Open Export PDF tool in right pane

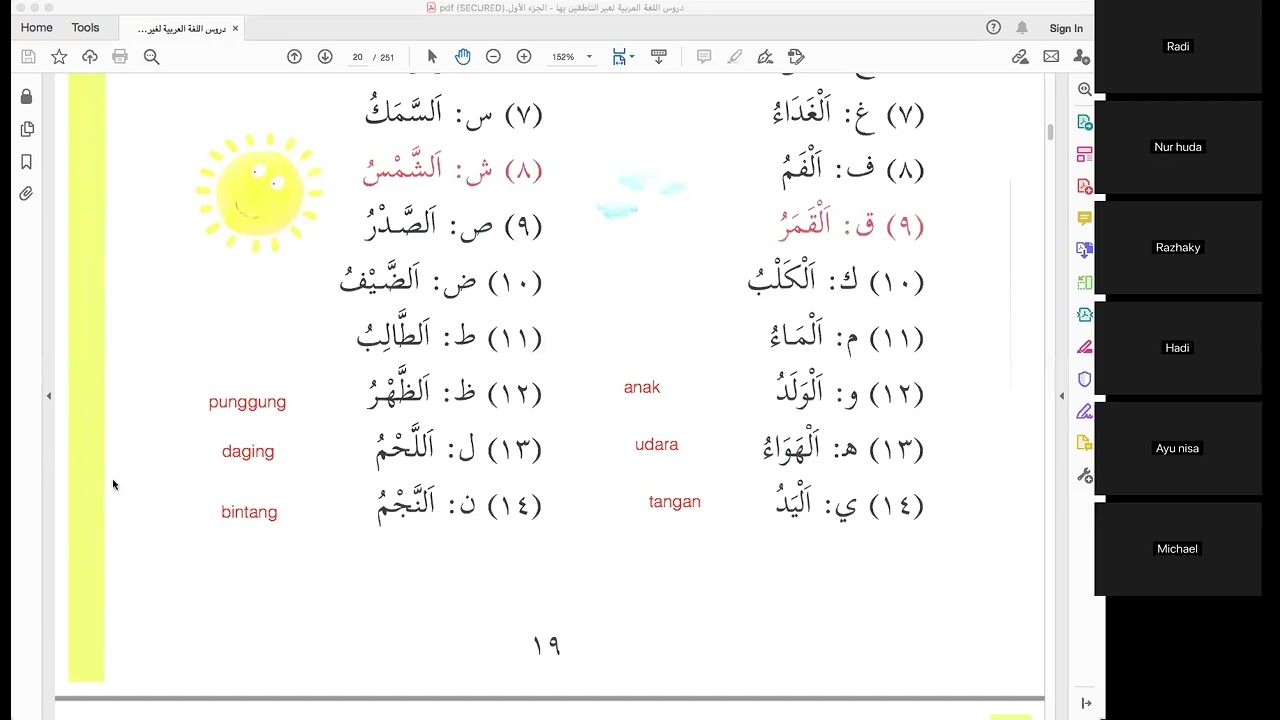pyautogui.click(x=1084, y=122)
